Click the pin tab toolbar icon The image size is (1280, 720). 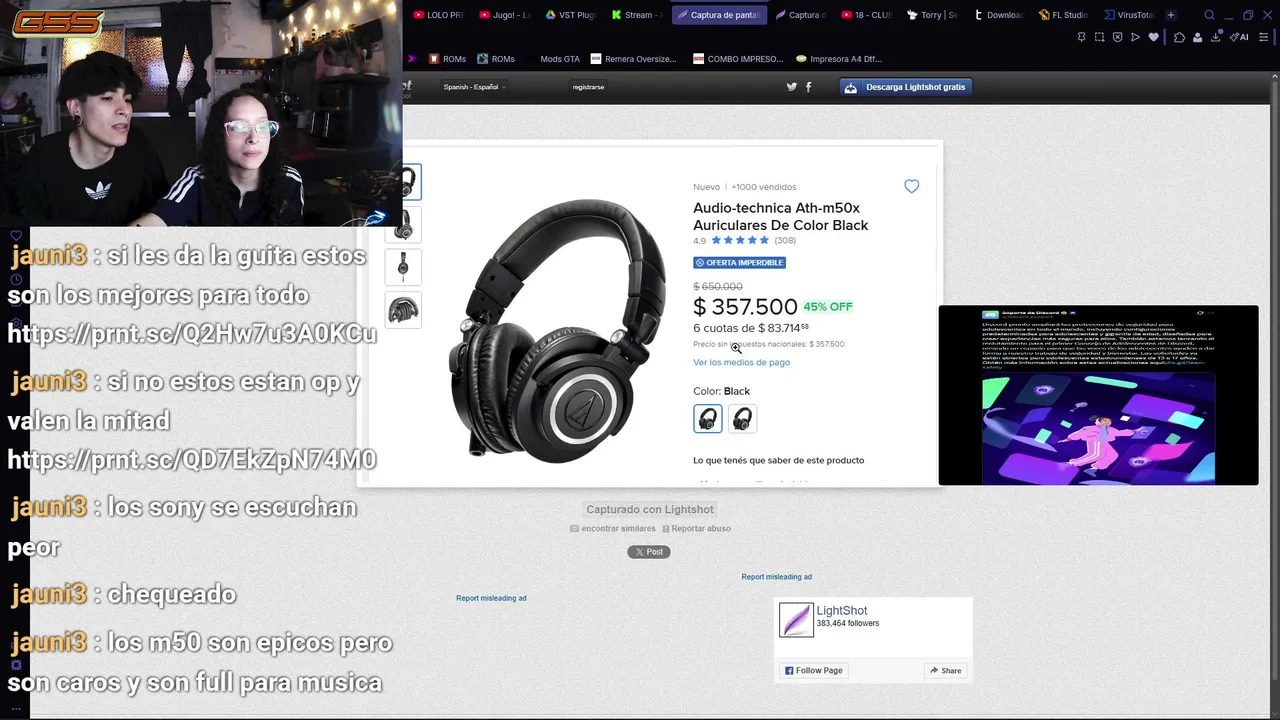point(1081,37)
